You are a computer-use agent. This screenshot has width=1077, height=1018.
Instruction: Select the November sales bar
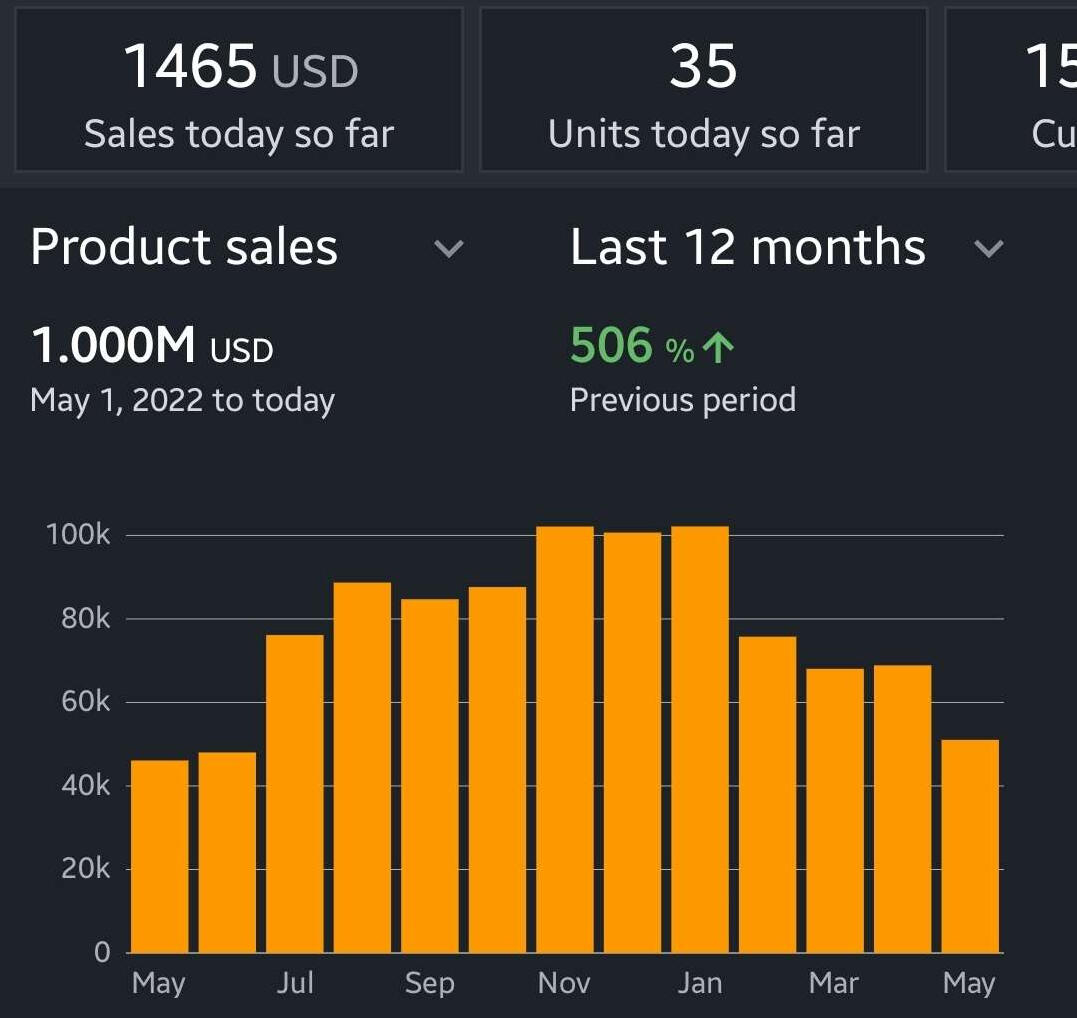tap(565, 739)
